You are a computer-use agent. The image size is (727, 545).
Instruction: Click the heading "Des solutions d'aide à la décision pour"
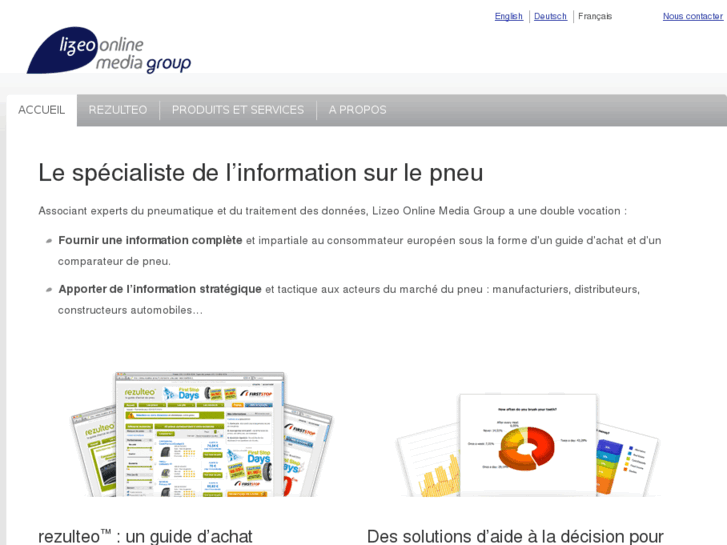515,536
